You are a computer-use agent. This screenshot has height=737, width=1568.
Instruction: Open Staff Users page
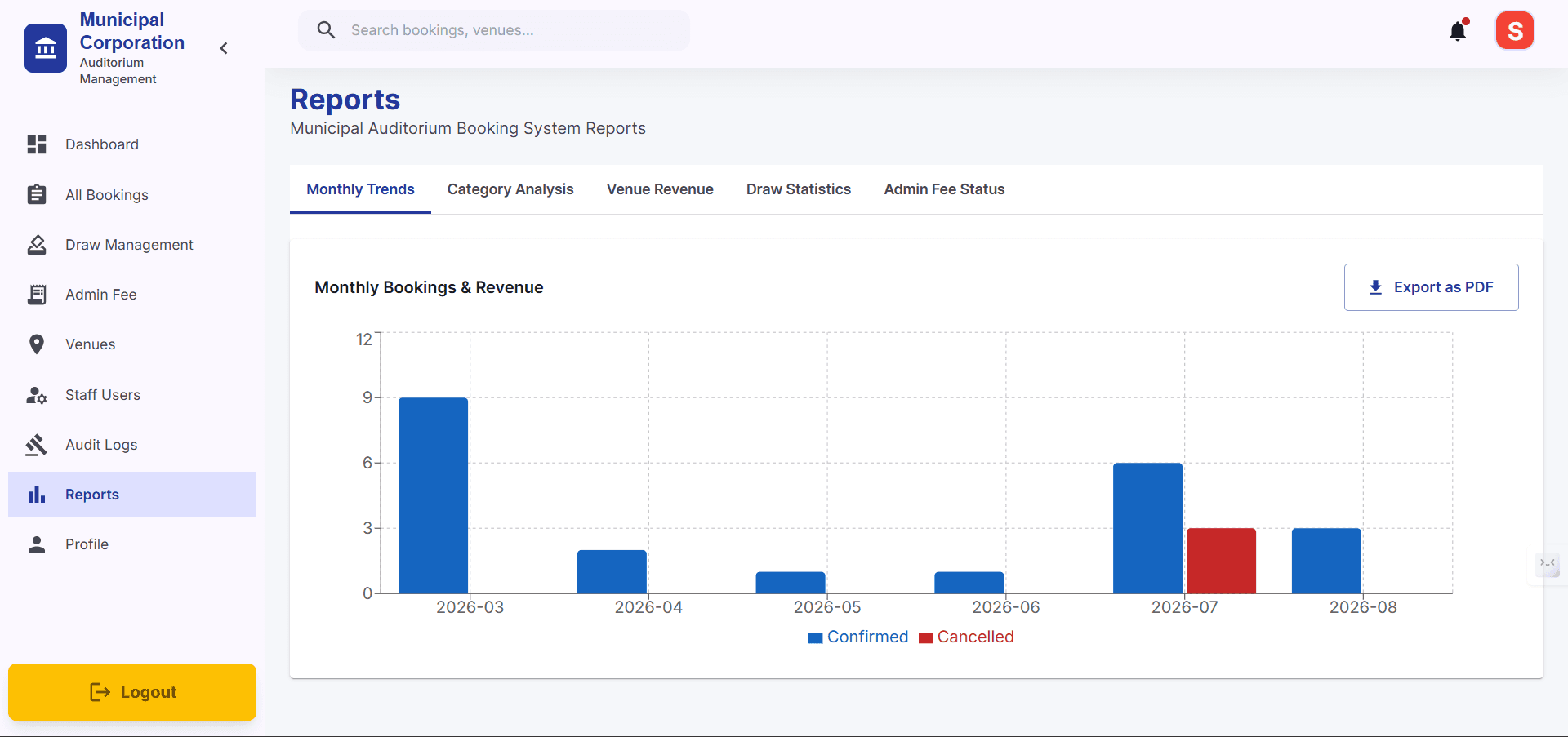point(132,395)
